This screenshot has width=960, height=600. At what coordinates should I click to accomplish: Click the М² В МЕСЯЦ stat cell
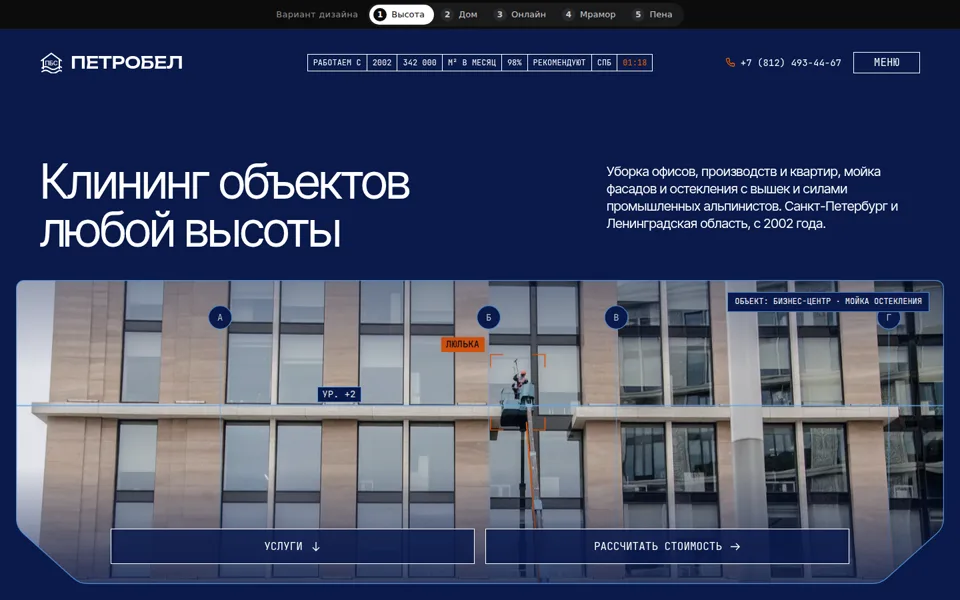[x=472, y=62]
